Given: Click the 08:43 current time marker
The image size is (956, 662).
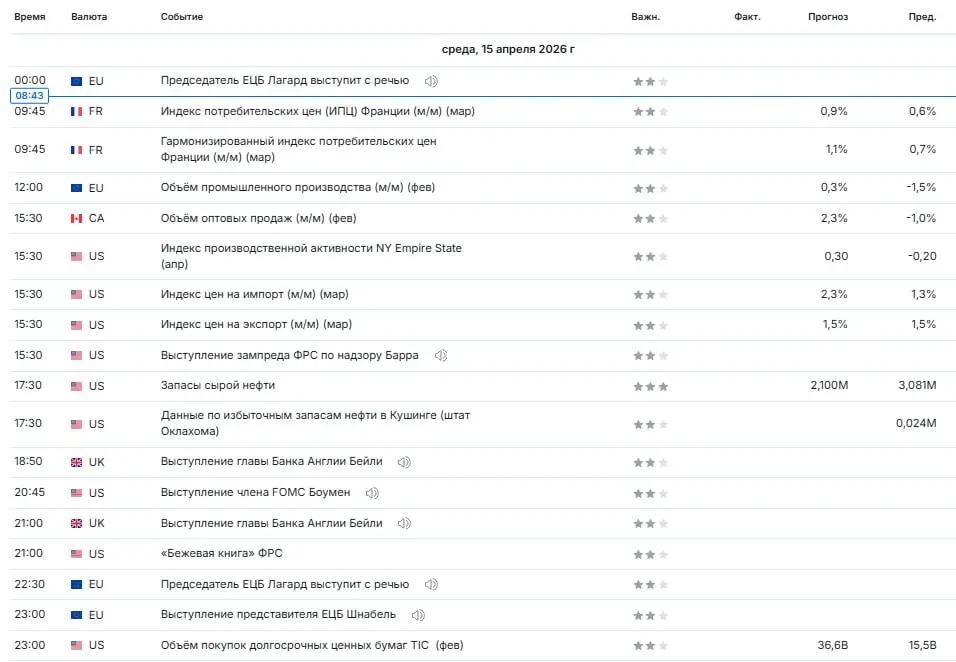Looking at the screenshot, I should [29, 96].
